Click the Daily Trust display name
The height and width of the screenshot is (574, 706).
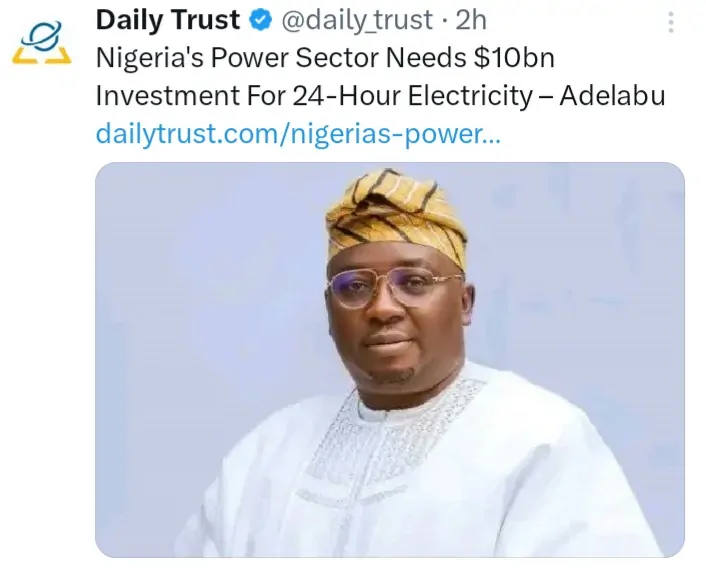168,19
